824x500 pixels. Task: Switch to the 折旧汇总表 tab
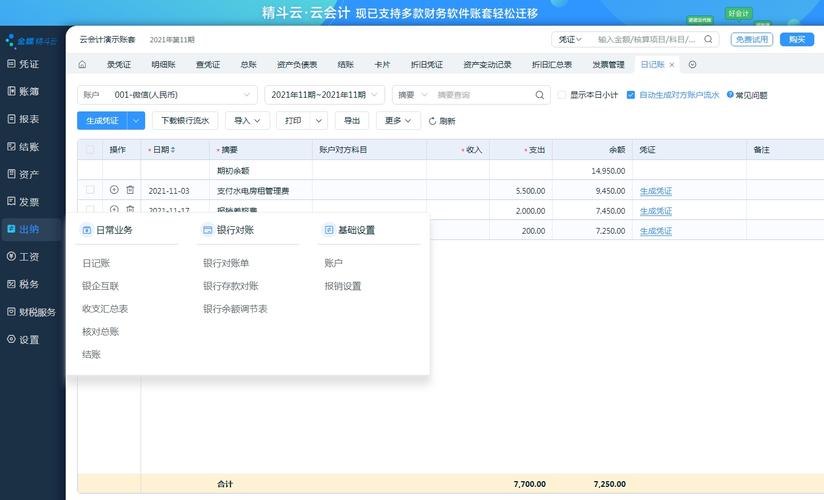coord(552,64)
